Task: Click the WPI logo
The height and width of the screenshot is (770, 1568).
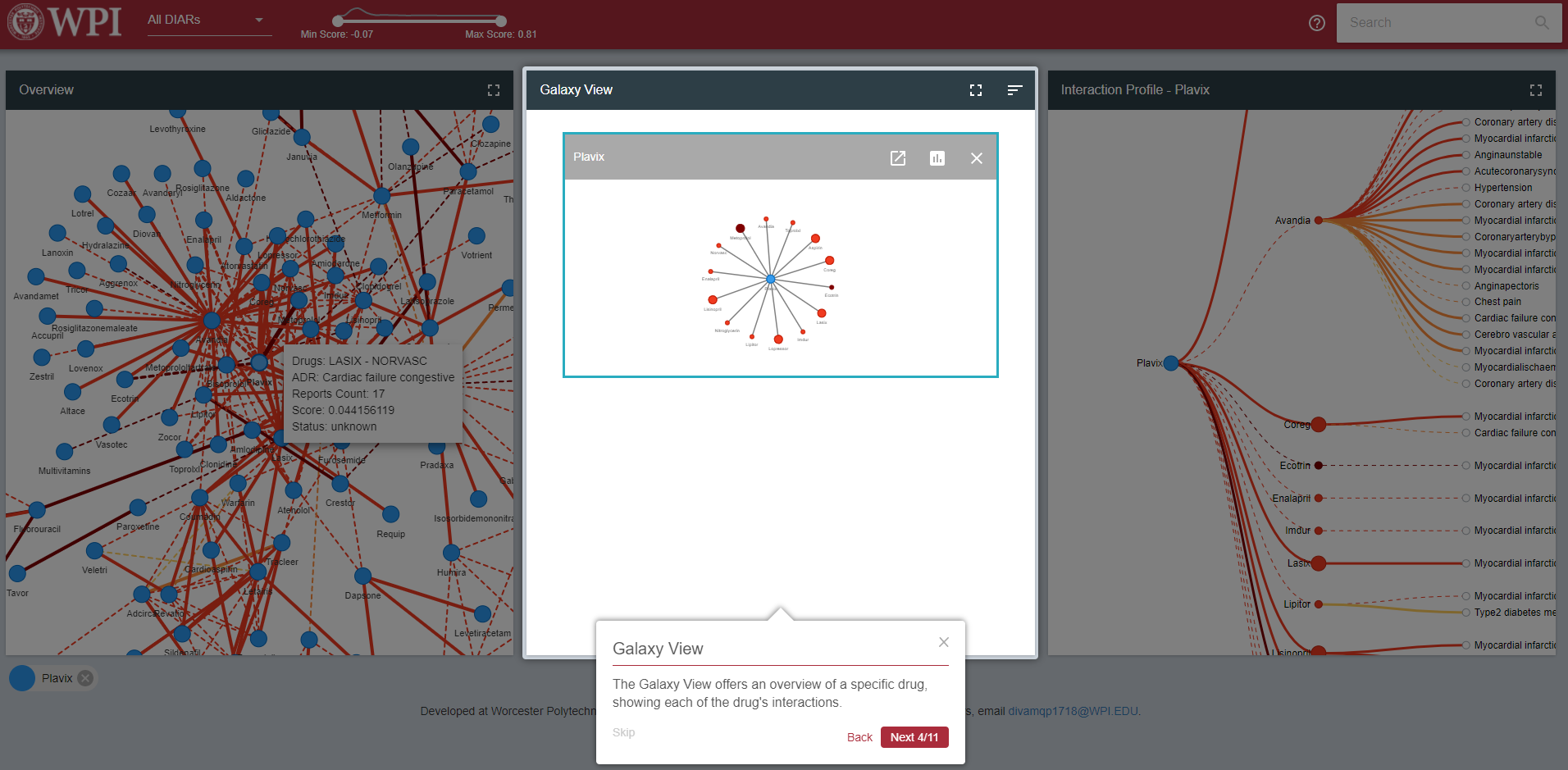Action: point(64,21)
